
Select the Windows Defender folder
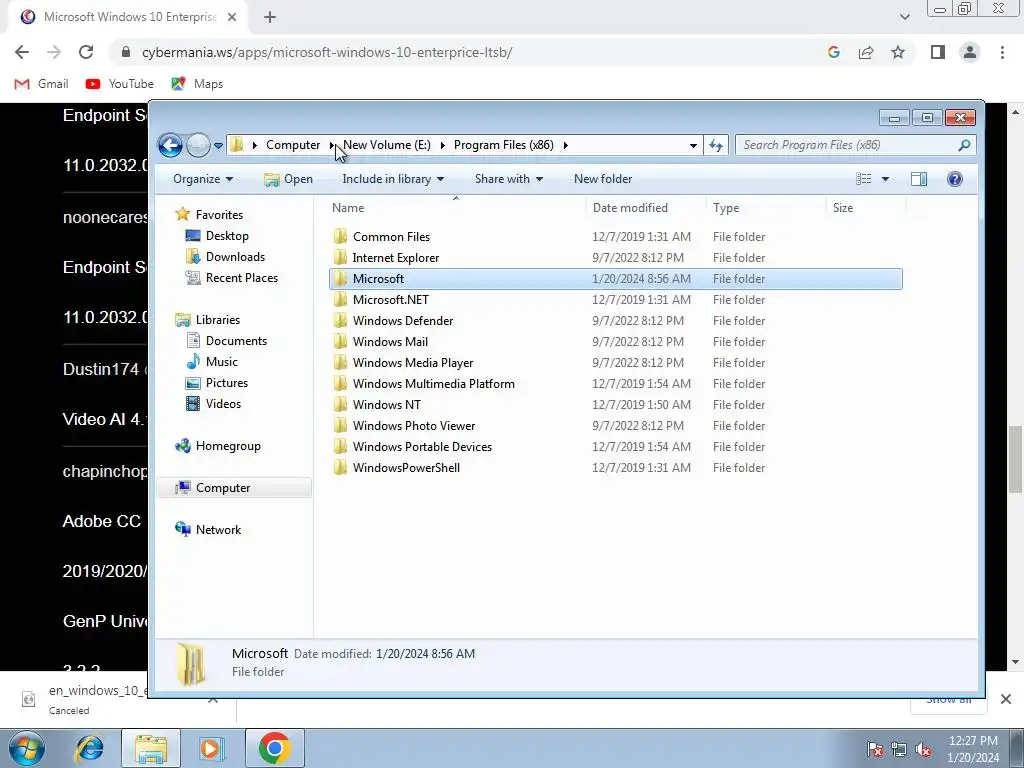pyautogui.click(x=616, y=321)
